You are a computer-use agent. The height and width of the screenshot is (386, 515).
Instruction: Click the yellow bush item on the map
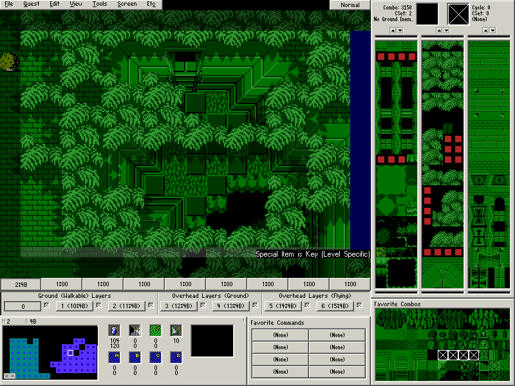[9, 62]
